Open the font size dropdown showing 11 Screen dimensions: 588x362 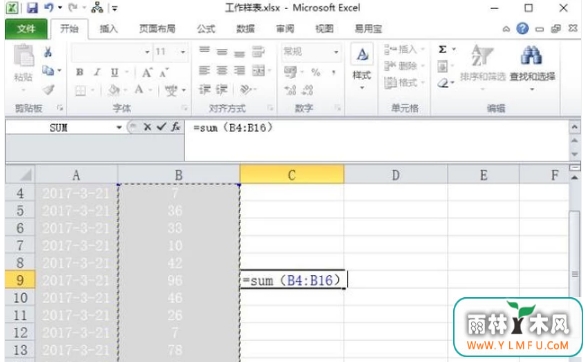click(x=183, y=52)
